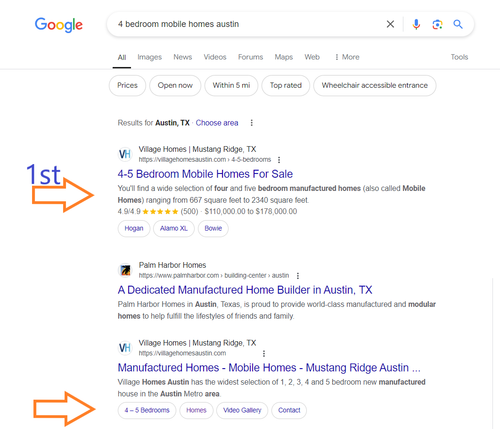Screen dimensions: 500x429
Task: Open Google Lens image search icon
Action: point(437,24)
